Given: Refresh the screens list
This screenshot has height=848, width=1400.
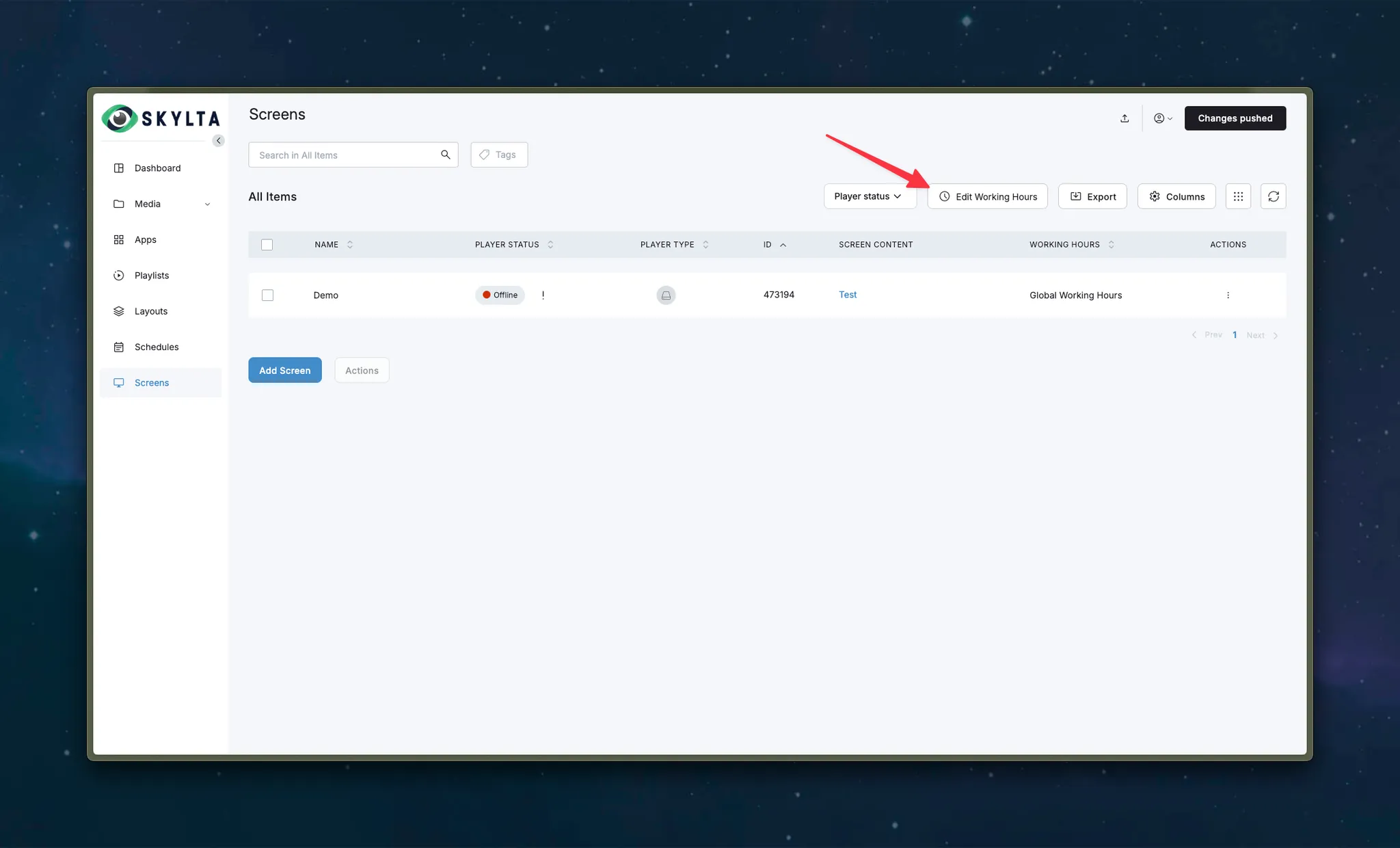Looking at the screenshot, I should 1273,196.
